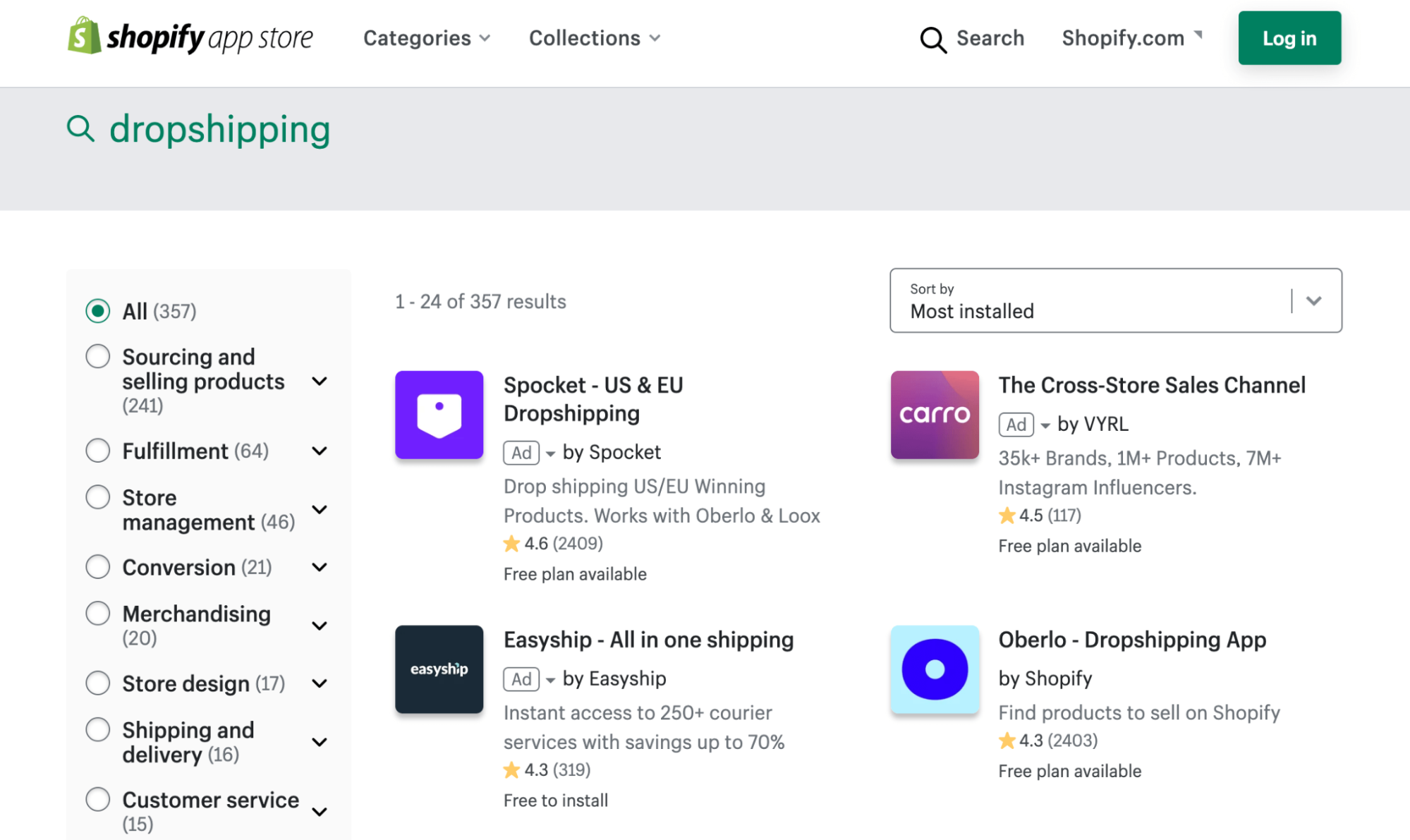1410x840 pixels.
Task: Click the Ad badge next to Spocket
Action: 521,453
